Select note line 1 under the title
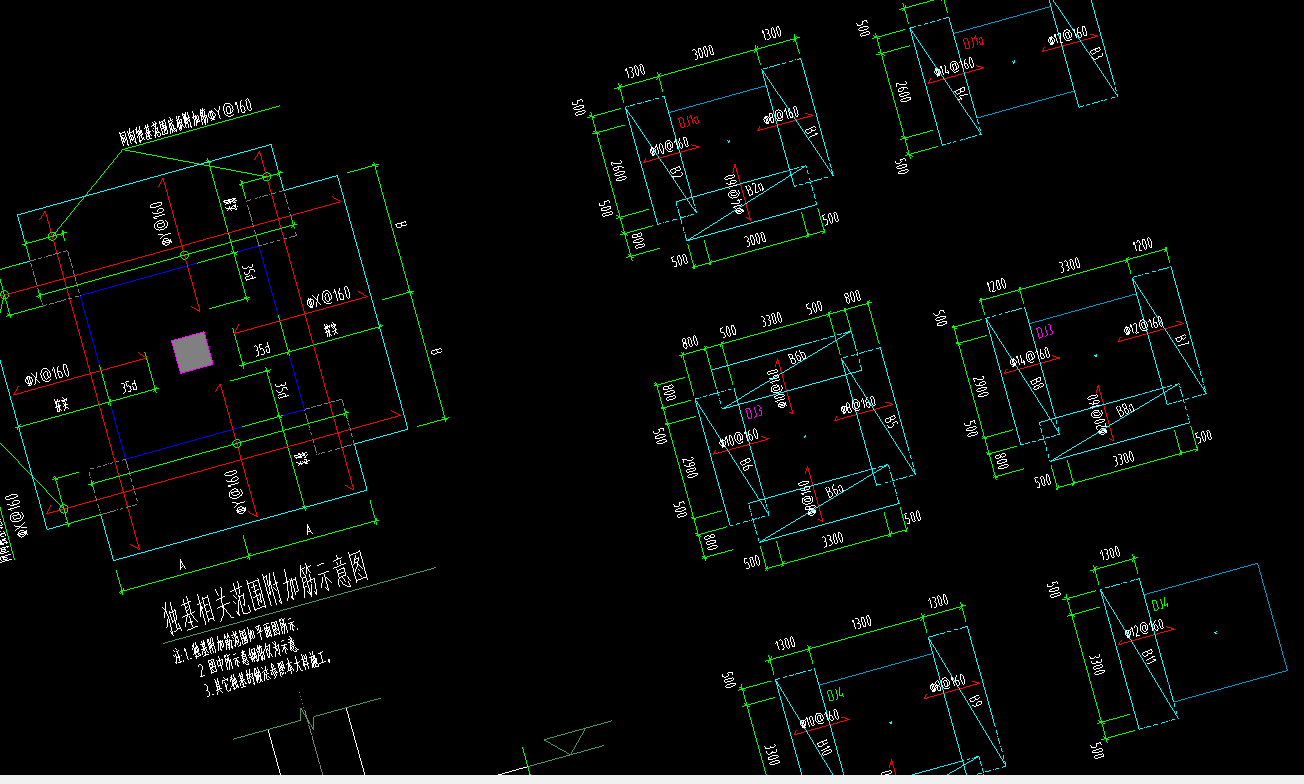This screenshot has width=1304, height=784. click(x=235, y=641)
